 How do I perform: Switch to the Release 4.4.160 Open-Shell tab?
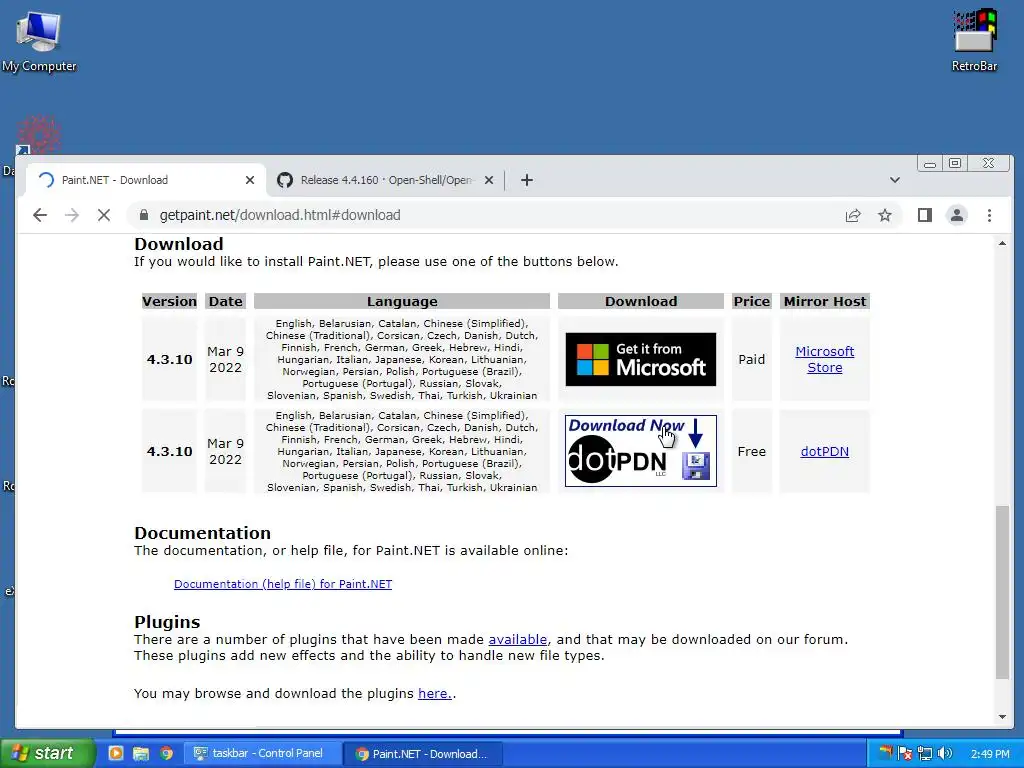[x=385, y=180]
